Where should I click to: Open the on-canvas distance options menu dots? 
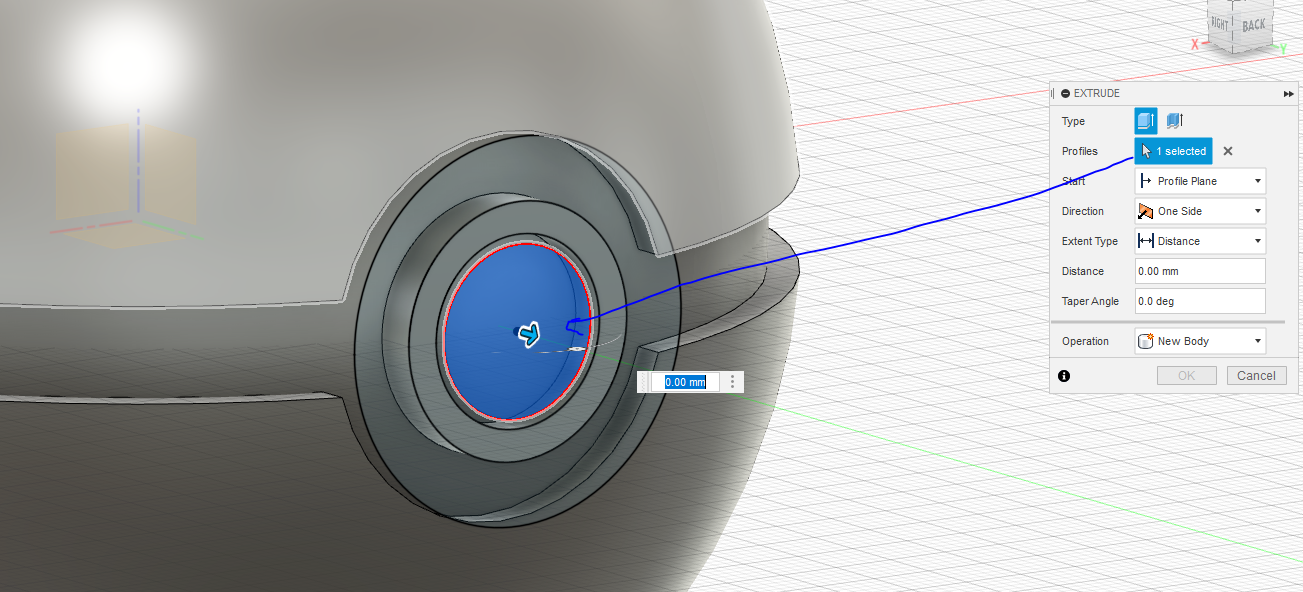click(733, 382)
